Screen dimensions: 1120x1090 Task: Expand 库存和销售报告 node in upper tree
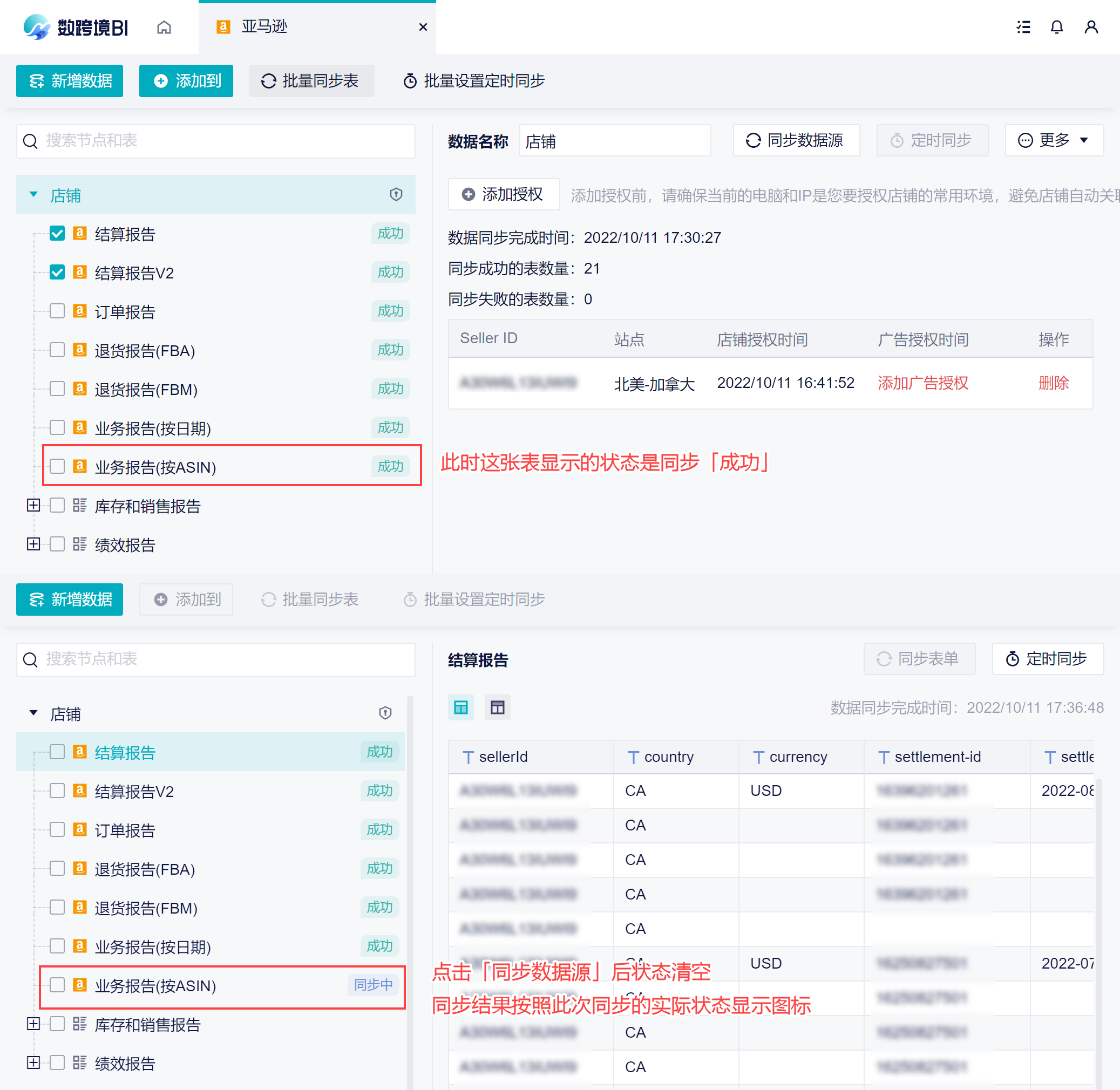click(x=33, y=506)
